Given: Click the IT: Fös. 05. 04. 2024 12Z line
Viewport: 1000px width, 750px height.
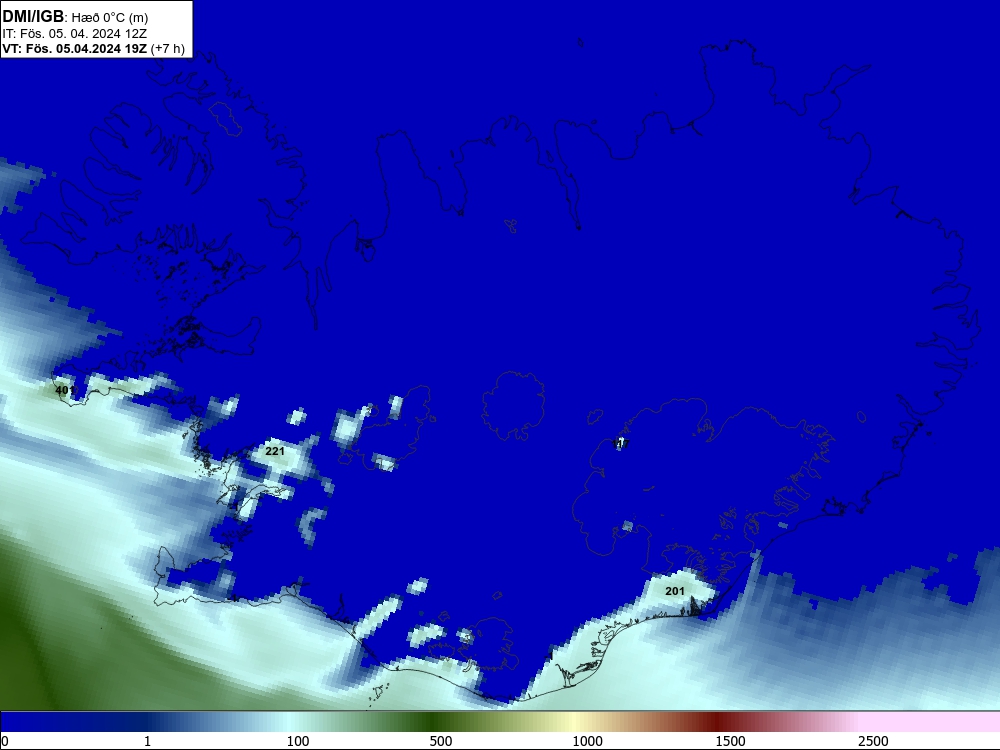Looking at the screenshot, I should (75, 33).
